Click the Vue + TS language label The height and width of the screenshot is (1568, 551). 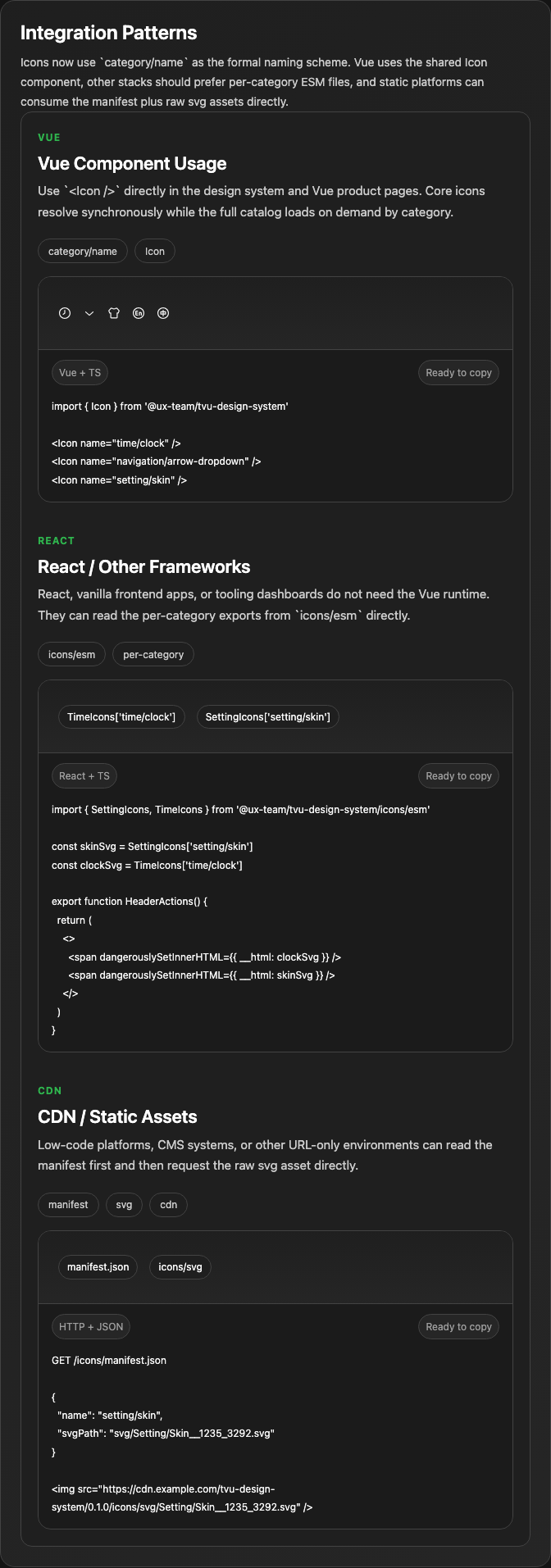point(80,373)
